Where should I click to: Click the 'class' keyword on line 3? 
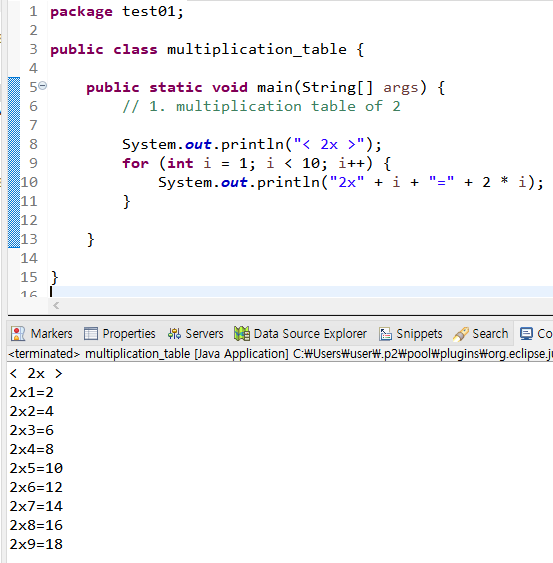click(135, 49)
